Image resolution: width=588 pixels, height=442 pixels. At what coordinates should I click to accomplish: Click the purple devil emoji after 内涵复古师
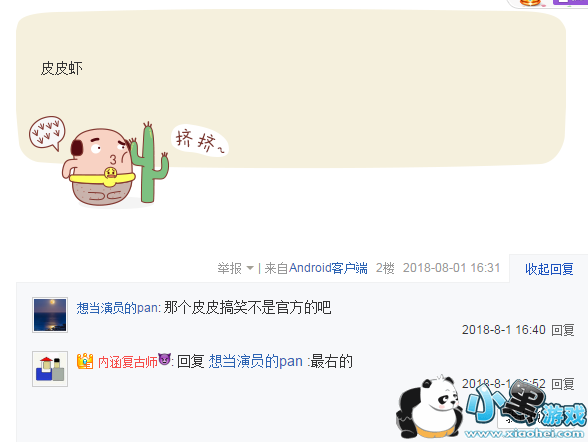tap(164, 359)
